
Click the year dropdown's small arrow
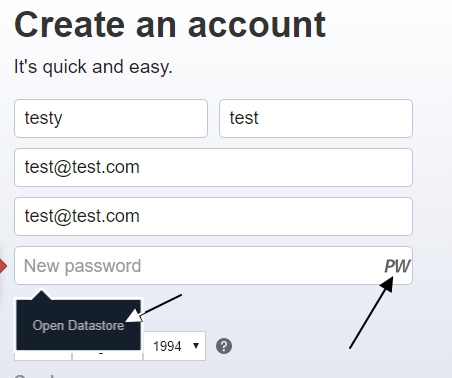coord(196,346)
